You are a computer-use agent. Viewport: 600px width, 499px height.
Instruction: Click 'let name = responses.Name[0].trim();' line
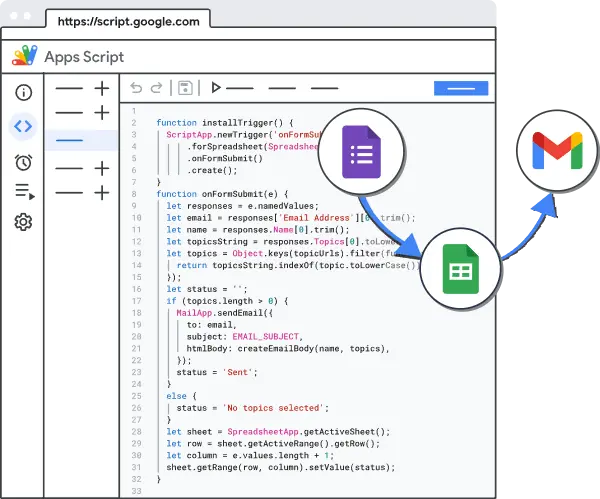(x=258, y=230)
